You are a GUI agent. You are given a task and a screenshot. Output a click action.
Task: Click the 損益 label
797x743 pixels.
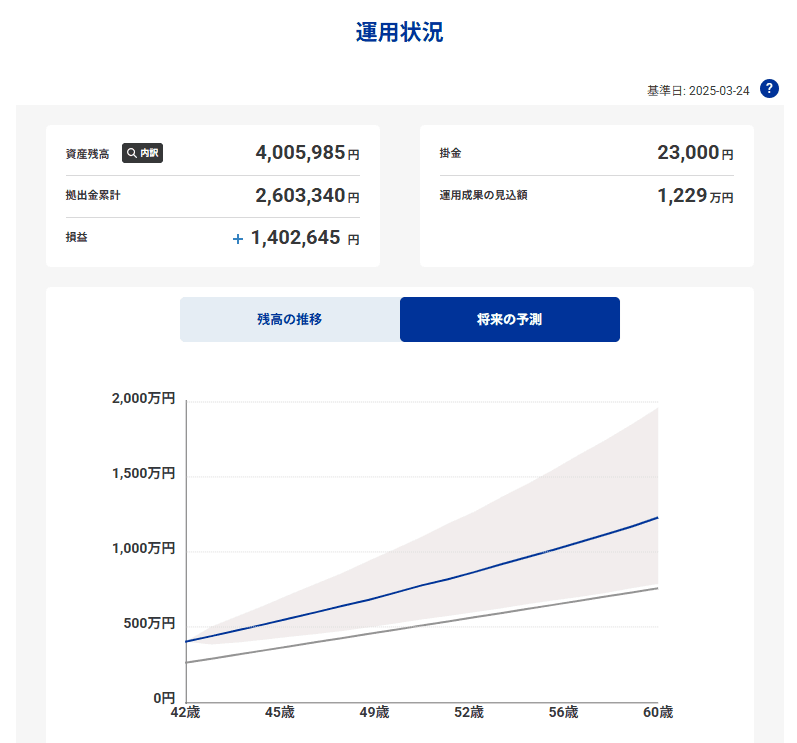(x=77, y=237)
